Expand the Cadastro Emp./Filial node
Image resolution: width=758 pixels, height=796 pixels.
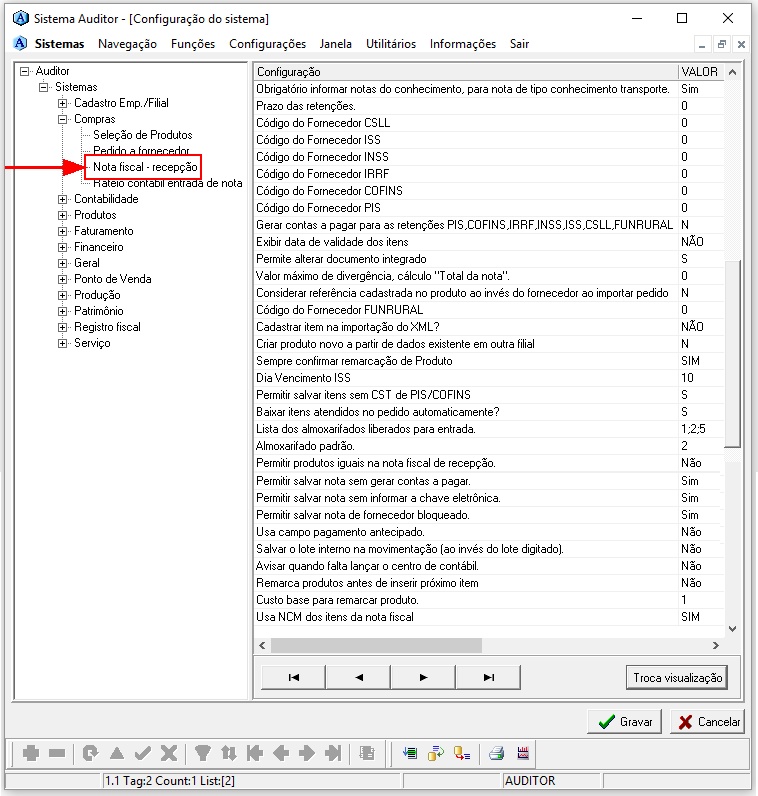coord(62,103)
